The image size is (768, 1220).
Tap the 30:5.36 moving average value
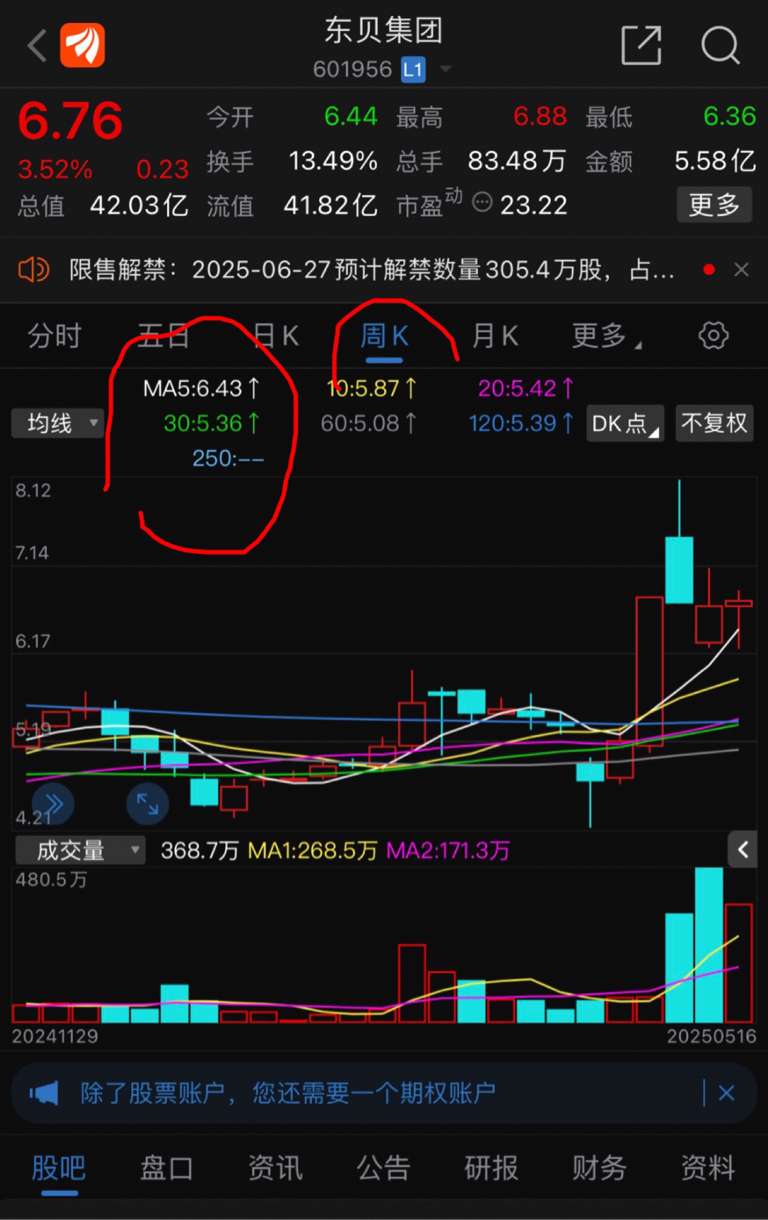212,423
